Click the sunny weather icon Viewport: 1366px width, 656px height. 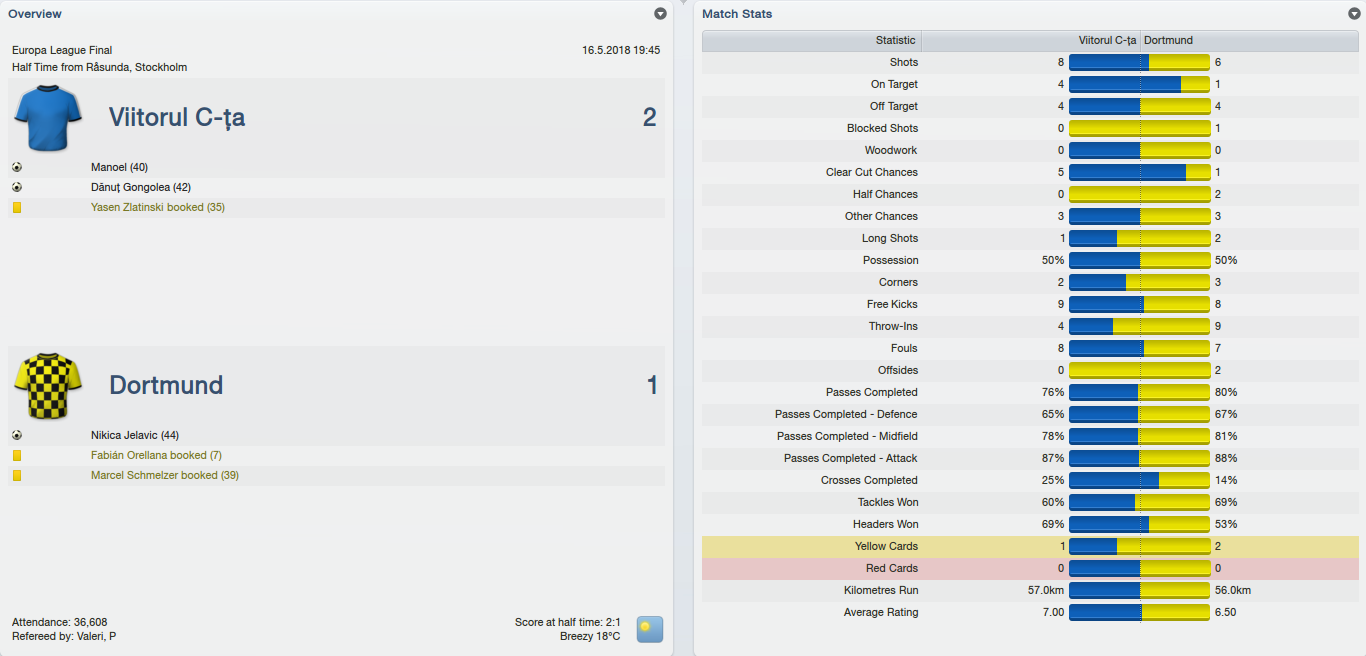[x=650, y=629]
